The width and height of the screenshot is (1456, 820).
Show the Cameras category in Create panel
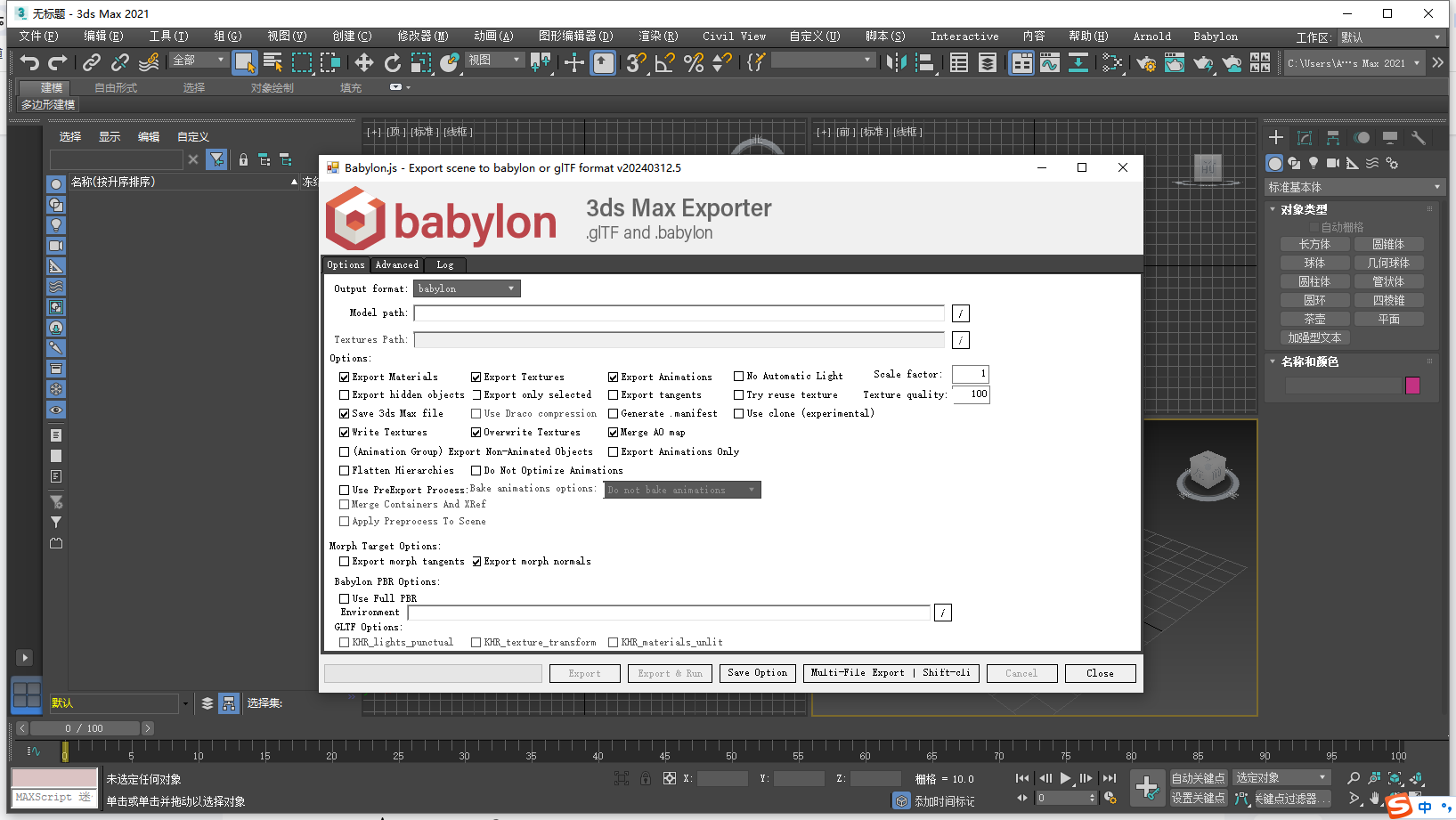point(1333,164)
